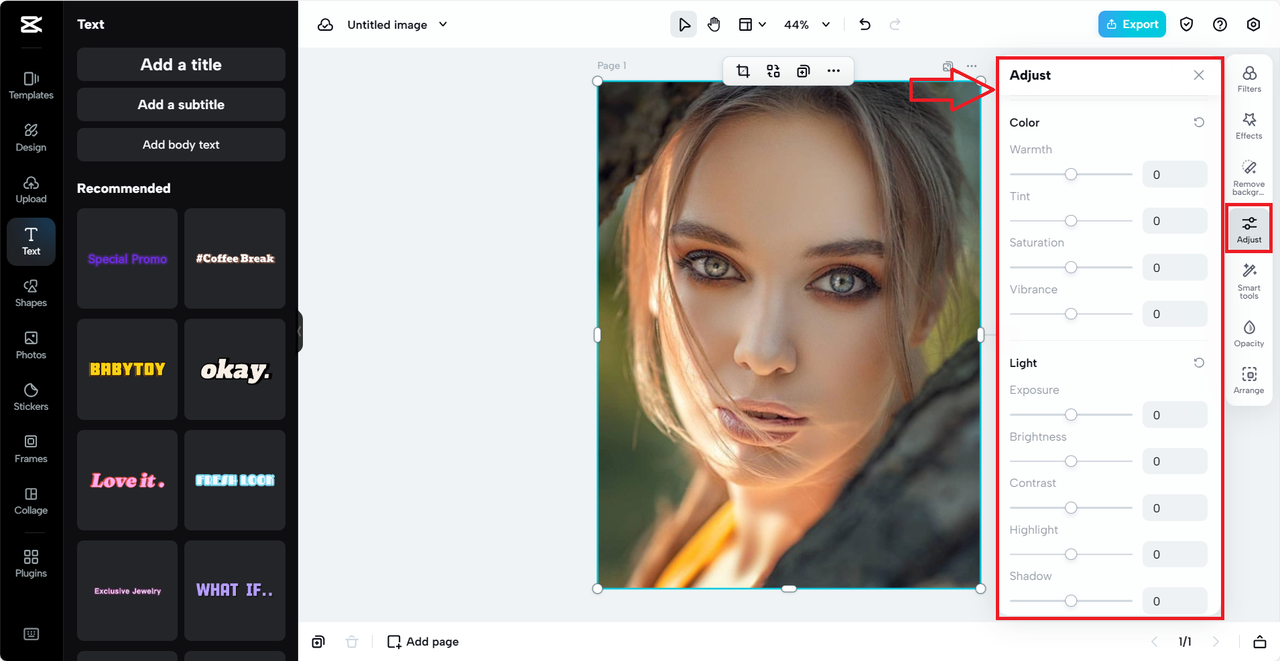Select the crop tool in floating toolbar
This screenshot has width=1280, height=661.
pos(743,71)
